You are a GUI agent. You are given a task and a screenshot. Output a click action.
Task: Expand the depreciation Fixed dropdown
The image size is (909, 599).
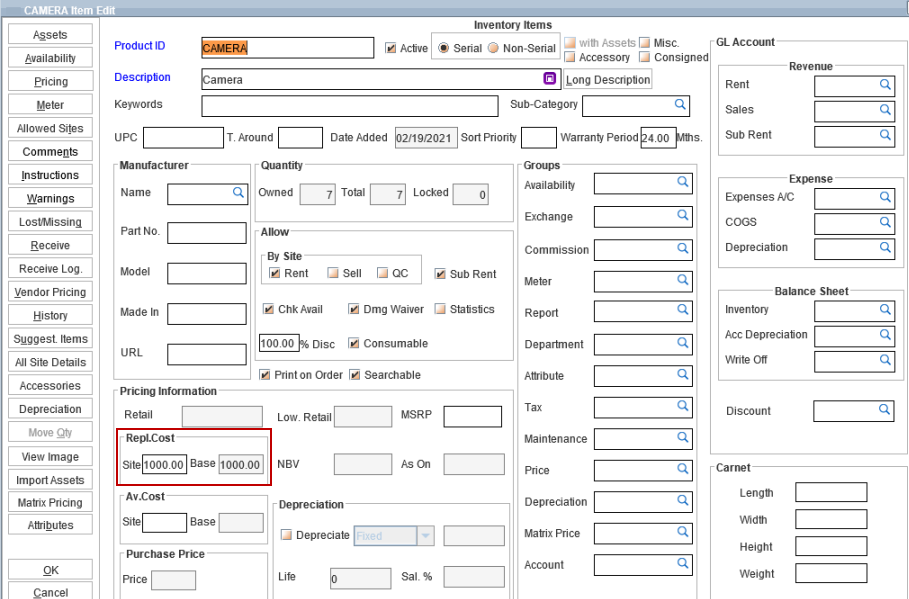(x=426, y=536)
